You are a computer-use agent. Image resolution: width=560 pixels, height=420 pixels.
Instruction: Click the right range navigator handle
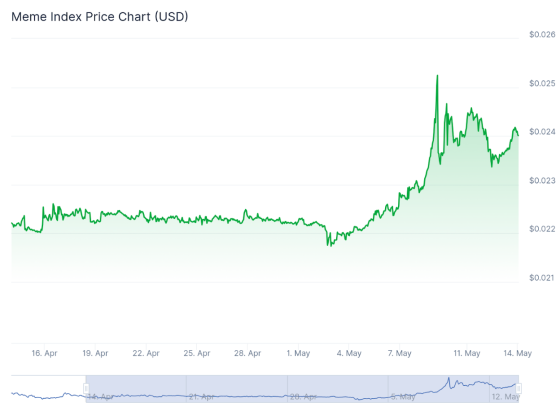tap(519, 389)
